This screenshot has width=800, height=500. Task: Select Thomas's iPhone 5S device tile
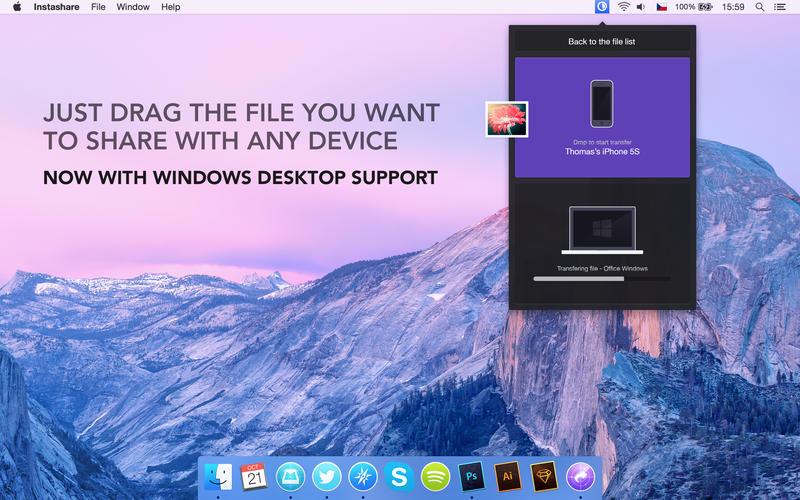pos(602,117)
